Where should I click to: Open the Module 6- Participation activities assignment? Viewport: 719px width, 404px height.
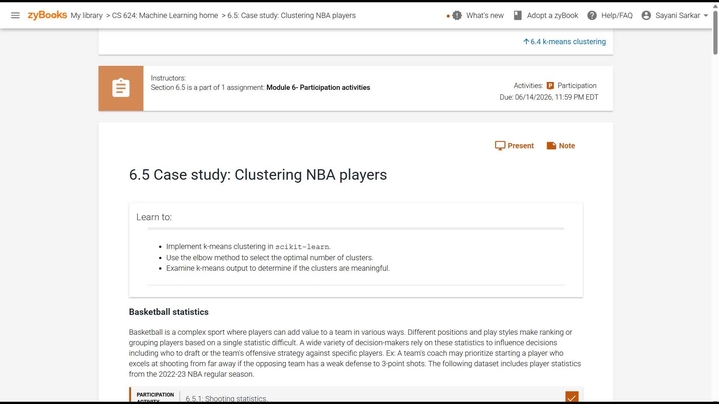pyautogui.click(x=318, y=88)
